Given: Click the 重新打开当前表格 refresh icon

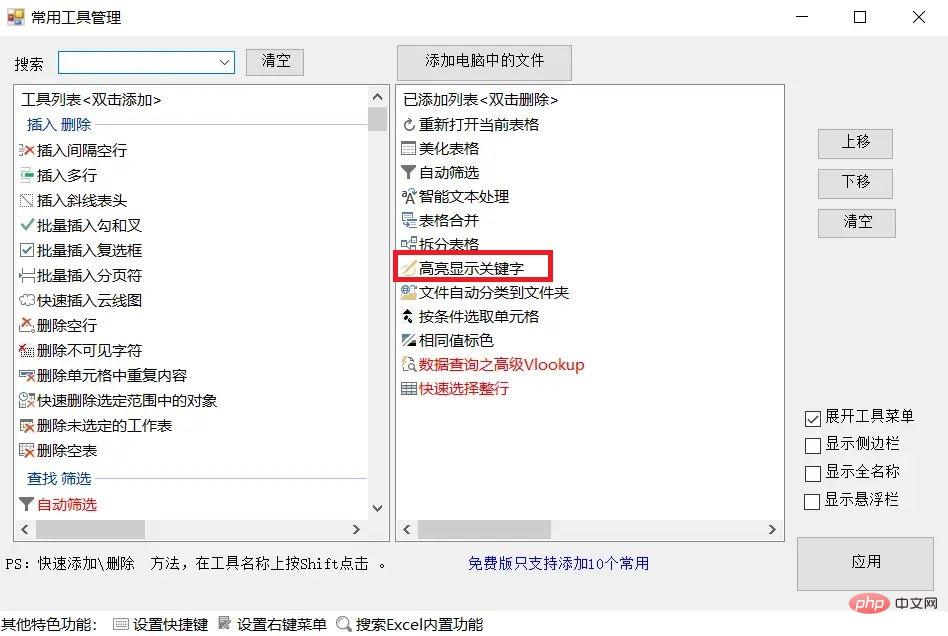Looking at the screenshot, I should (x=409, y=125).
